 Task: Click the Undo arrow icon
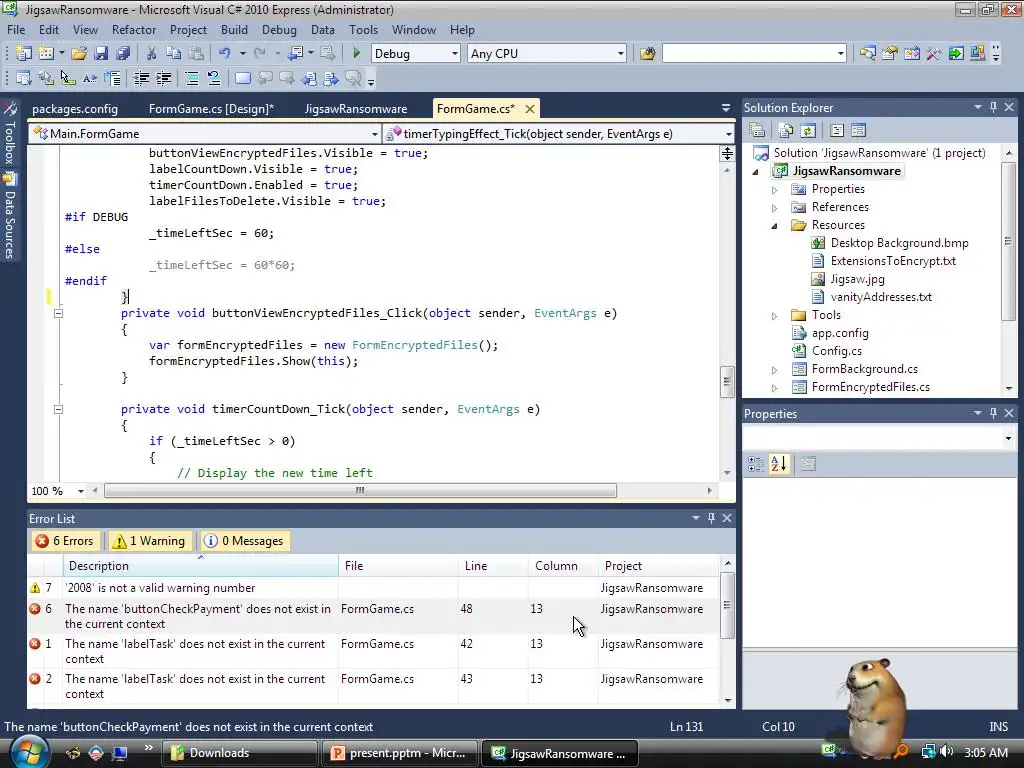coord(225,54)
